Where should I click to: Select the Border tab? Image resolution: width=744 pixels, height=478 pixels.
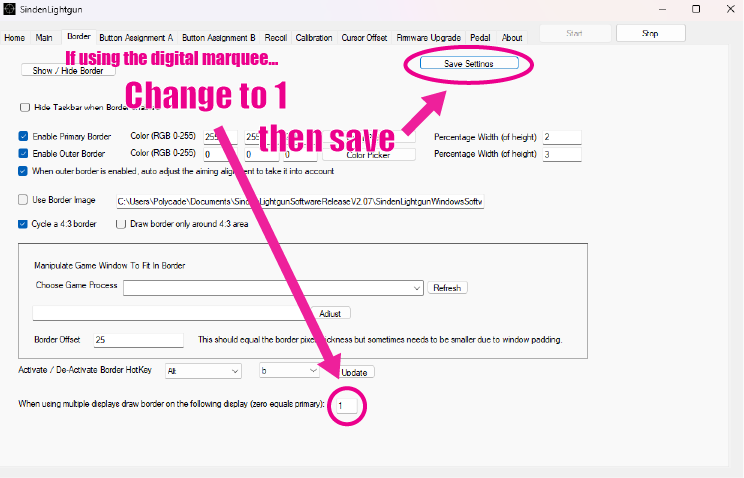pyautogui.click(x=79, y=37)
